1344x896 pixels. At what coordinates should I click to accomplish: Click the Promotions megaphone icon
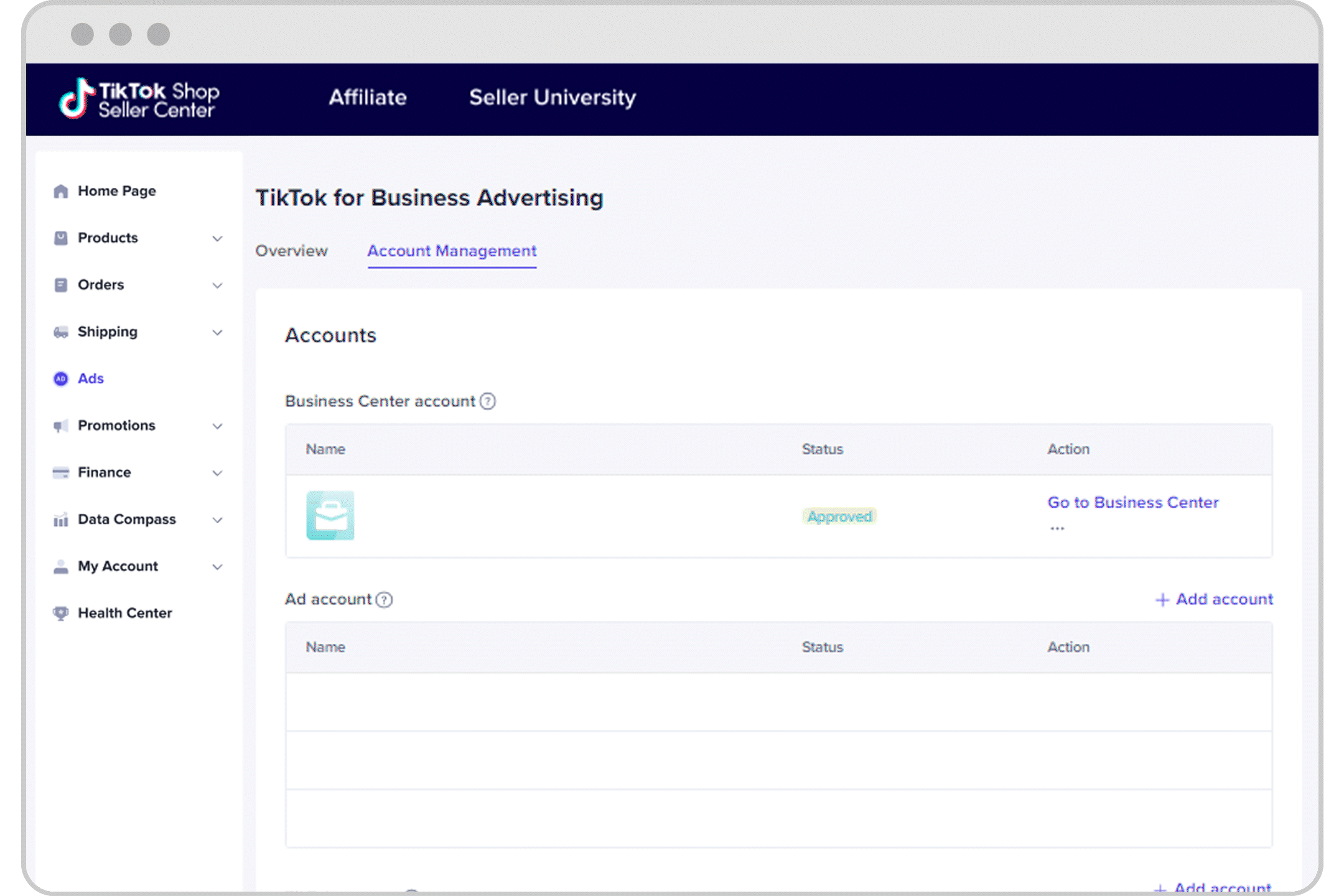tap(60, 426)
